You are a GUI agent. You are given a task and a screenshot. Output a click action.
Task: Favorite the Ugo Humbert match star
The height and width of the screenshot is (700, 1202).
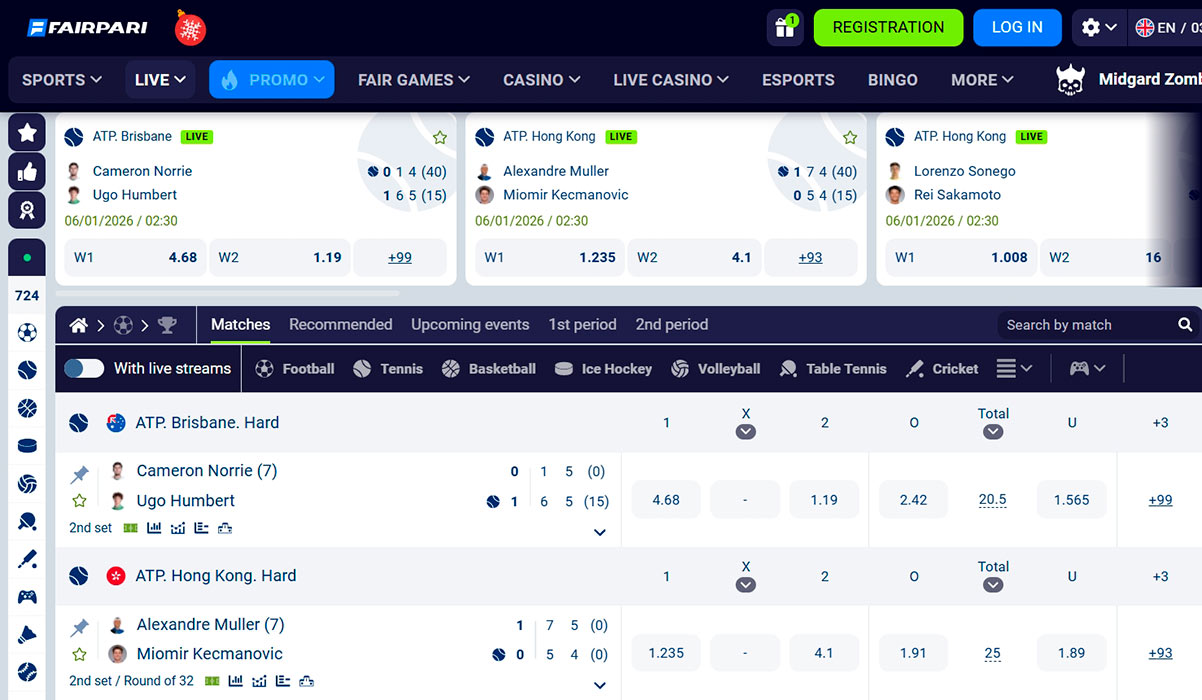point(79,501)
